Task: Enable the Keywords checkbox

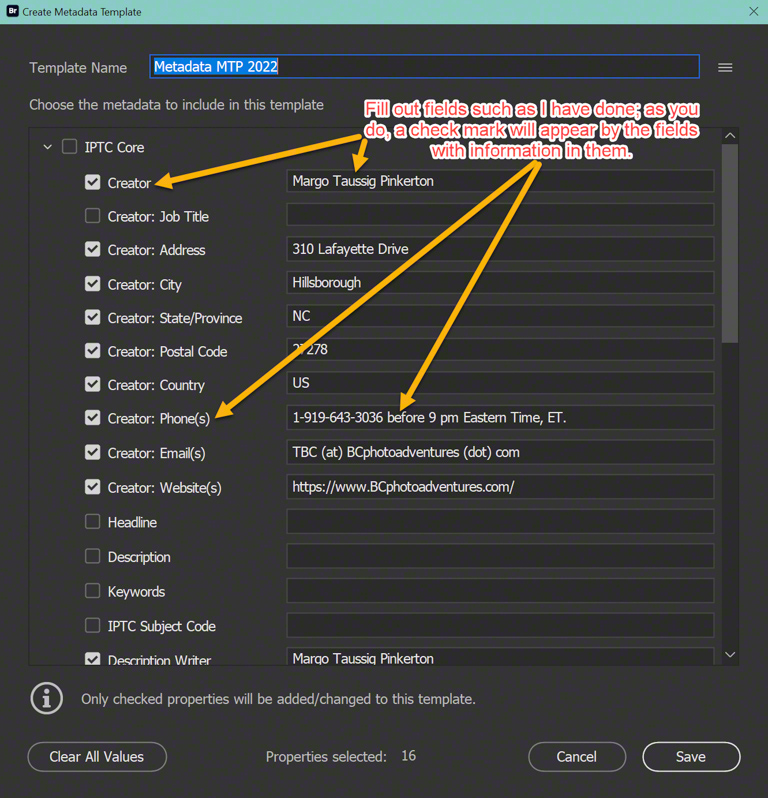Action: tap(92, 590)
